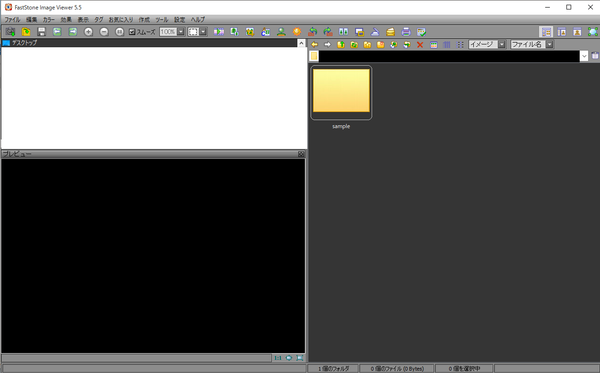This screenshot has width=600, height=373.
Task: Click the open file folder icon
Action: tap(26, 32)
